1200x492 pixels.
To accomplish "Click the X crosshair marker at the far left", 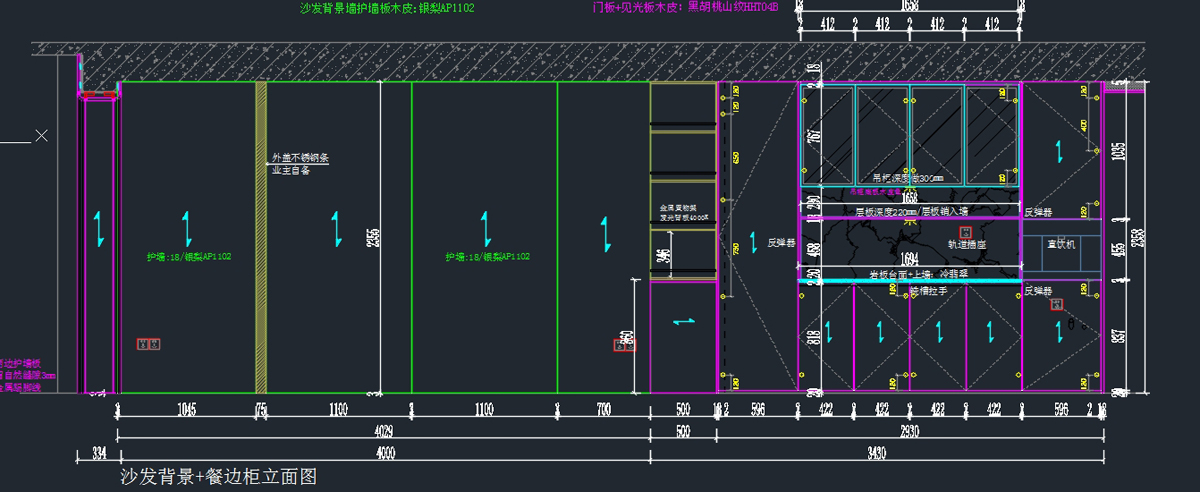I will pos(41,135).
